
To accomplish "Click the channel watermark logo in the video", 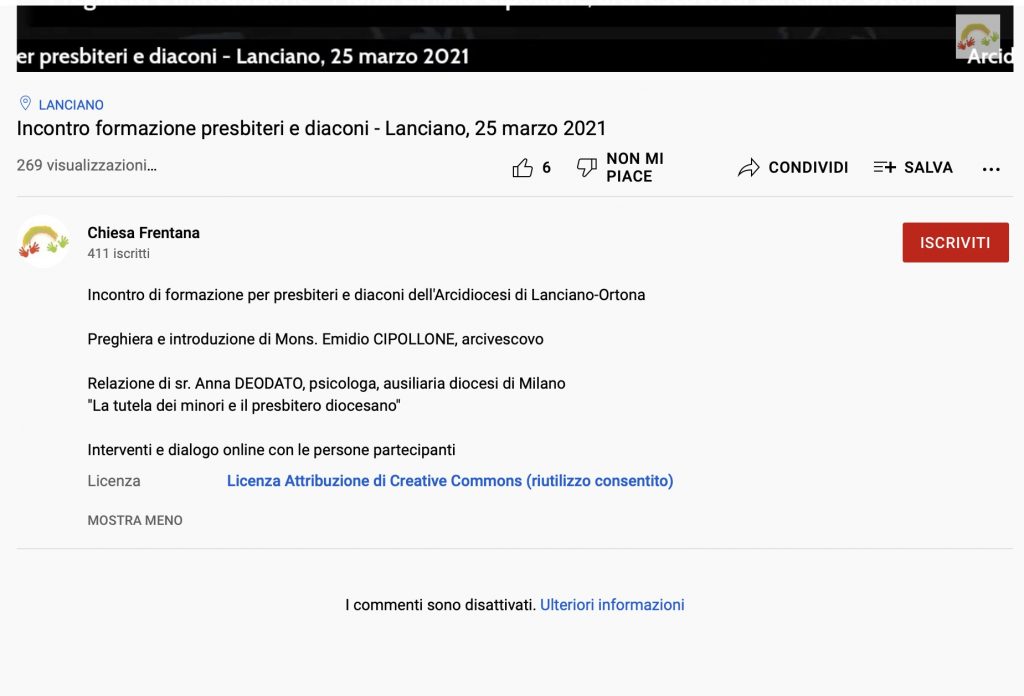I will 977,36.
